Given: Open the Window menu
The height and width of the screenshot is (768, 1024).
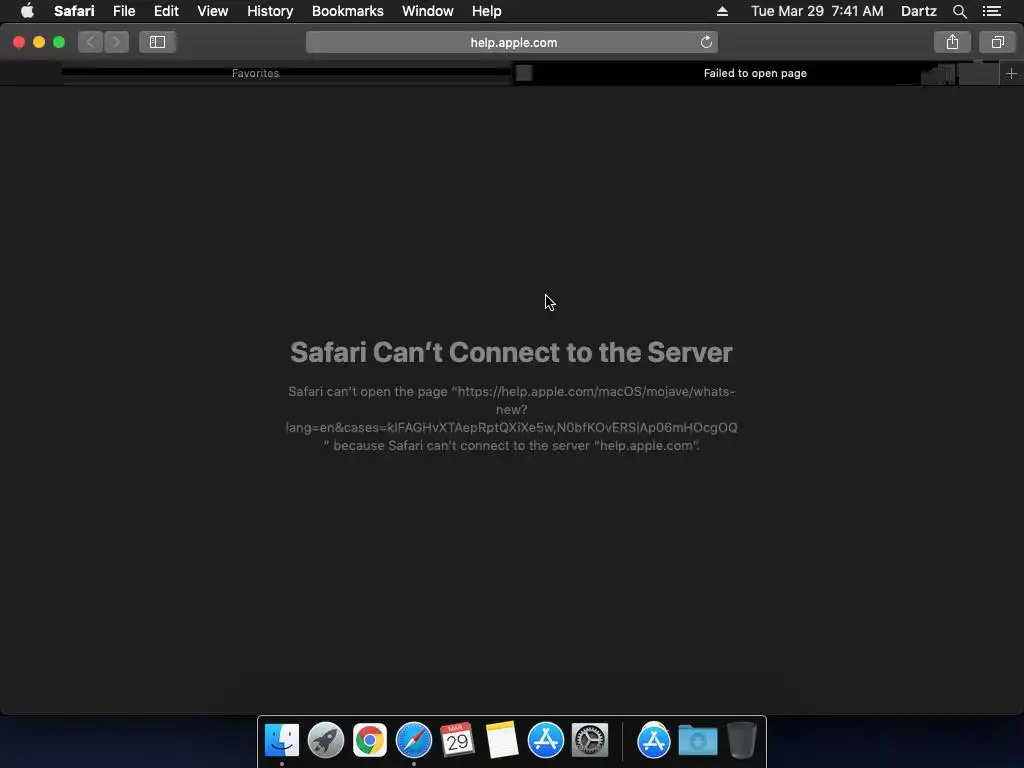Looking at the screenshot, I should (x=428, y=11).
